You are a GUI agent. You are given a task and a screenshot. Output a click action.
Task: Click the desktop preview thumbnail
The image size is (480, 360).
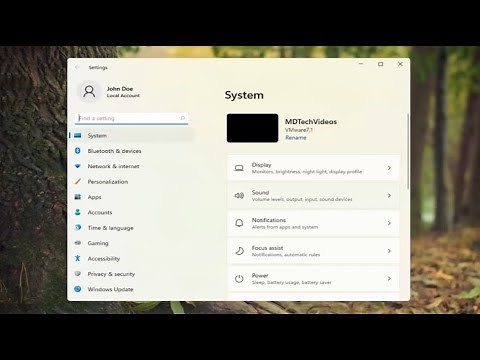[x=252, y=128]
